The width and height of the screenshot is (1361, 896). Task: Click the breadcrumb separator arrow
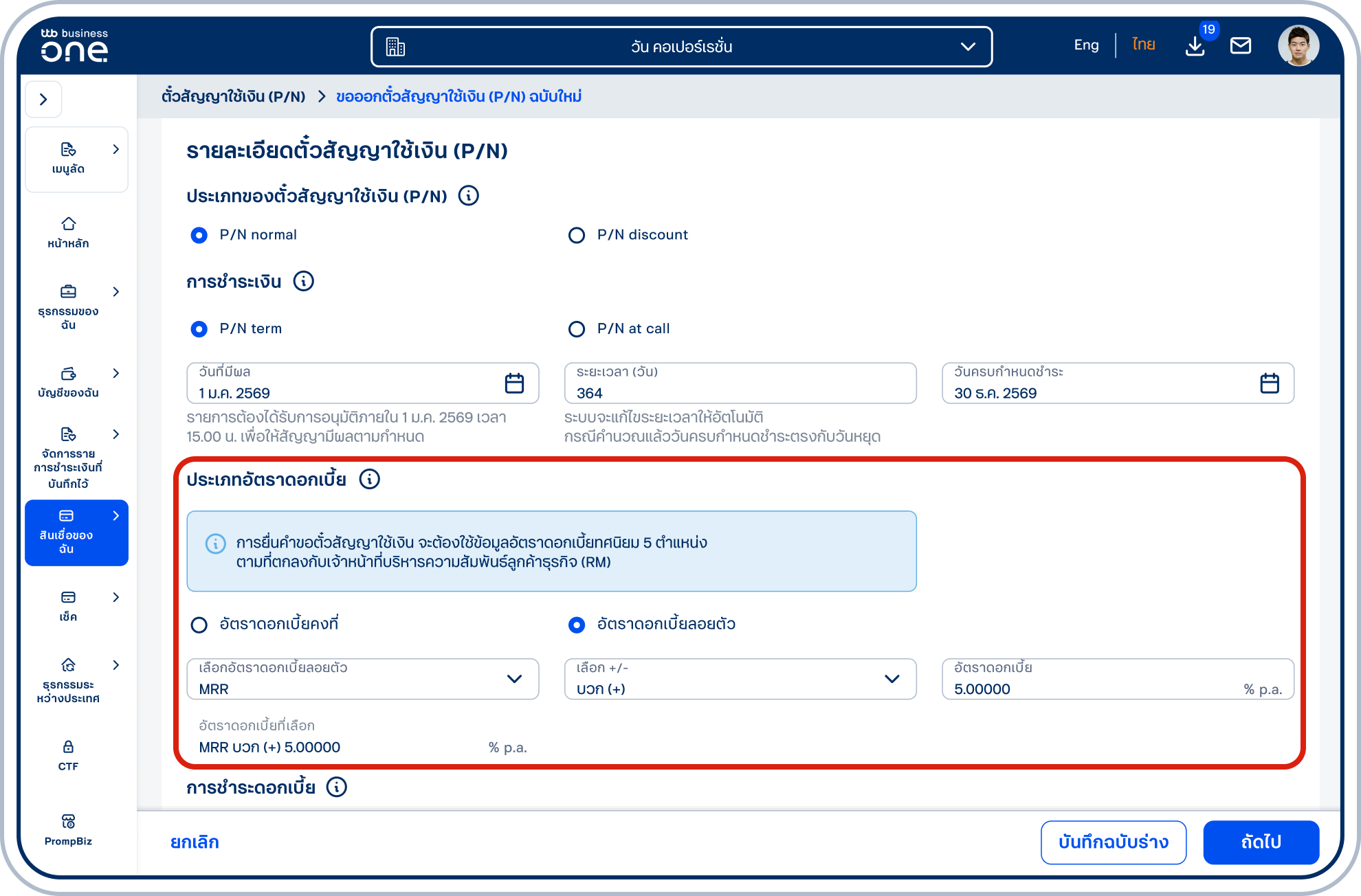pos(321,97)
